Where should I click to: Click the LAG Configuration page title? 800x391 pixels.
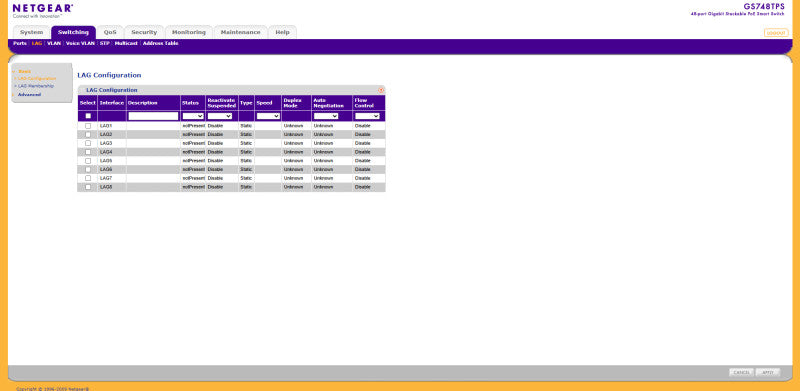[109, 76]
